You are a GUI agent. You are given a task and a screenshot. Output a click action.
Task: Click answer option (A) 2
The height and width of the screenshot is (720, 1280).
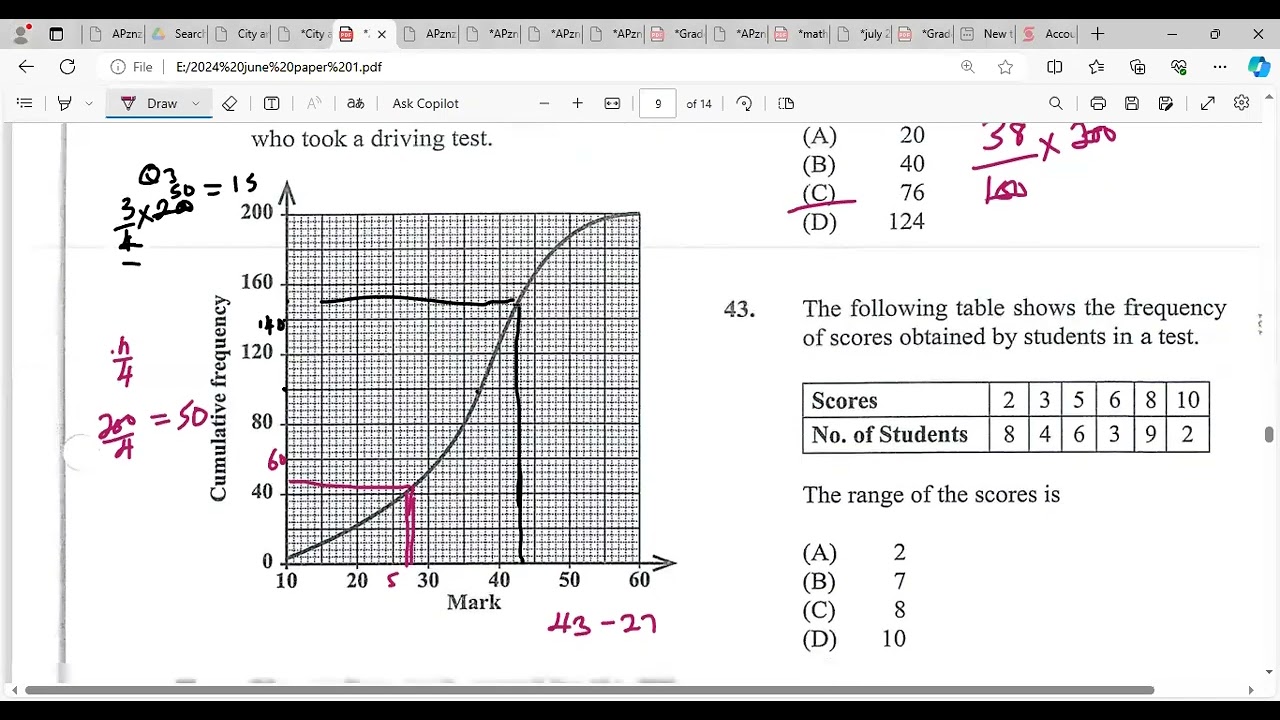853,552
